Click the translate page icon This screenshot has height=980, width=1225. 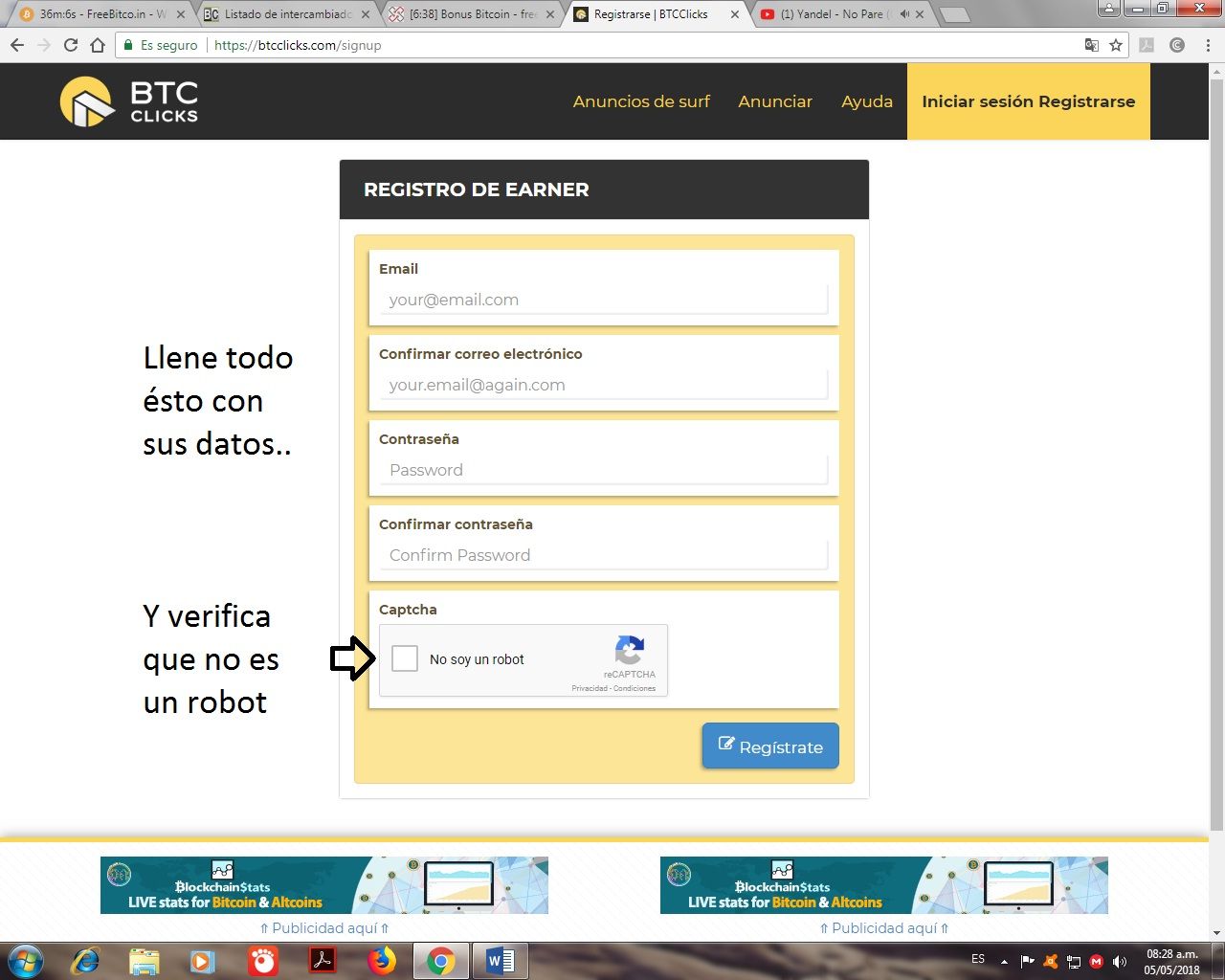pos(1092,45)
